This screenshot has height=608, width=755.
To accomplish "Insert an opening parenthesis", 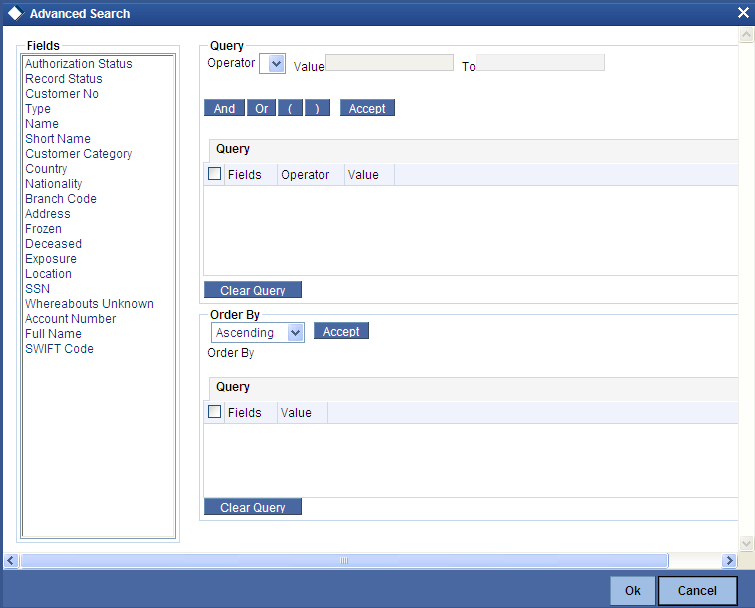I will [x=290, y=108].
